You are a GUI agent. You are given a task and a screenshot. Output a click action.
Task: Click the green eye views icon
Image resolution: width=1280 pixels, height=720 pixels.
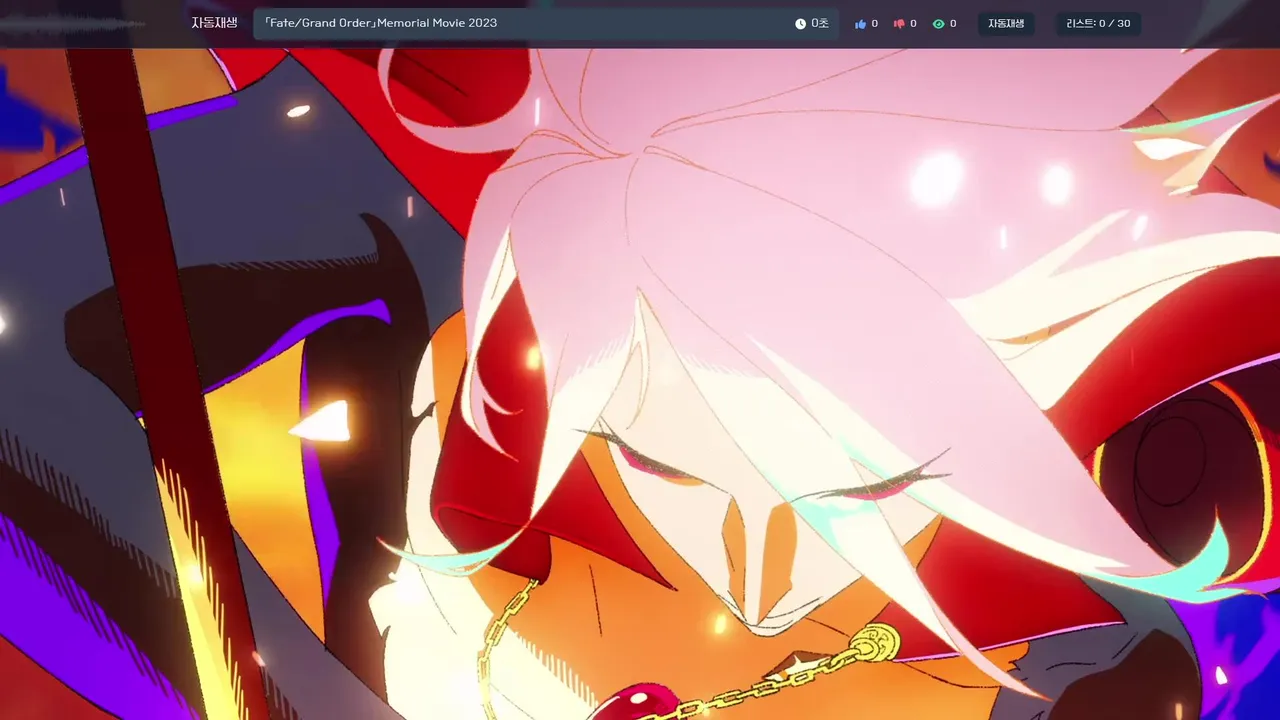click(x=938, y=24)
